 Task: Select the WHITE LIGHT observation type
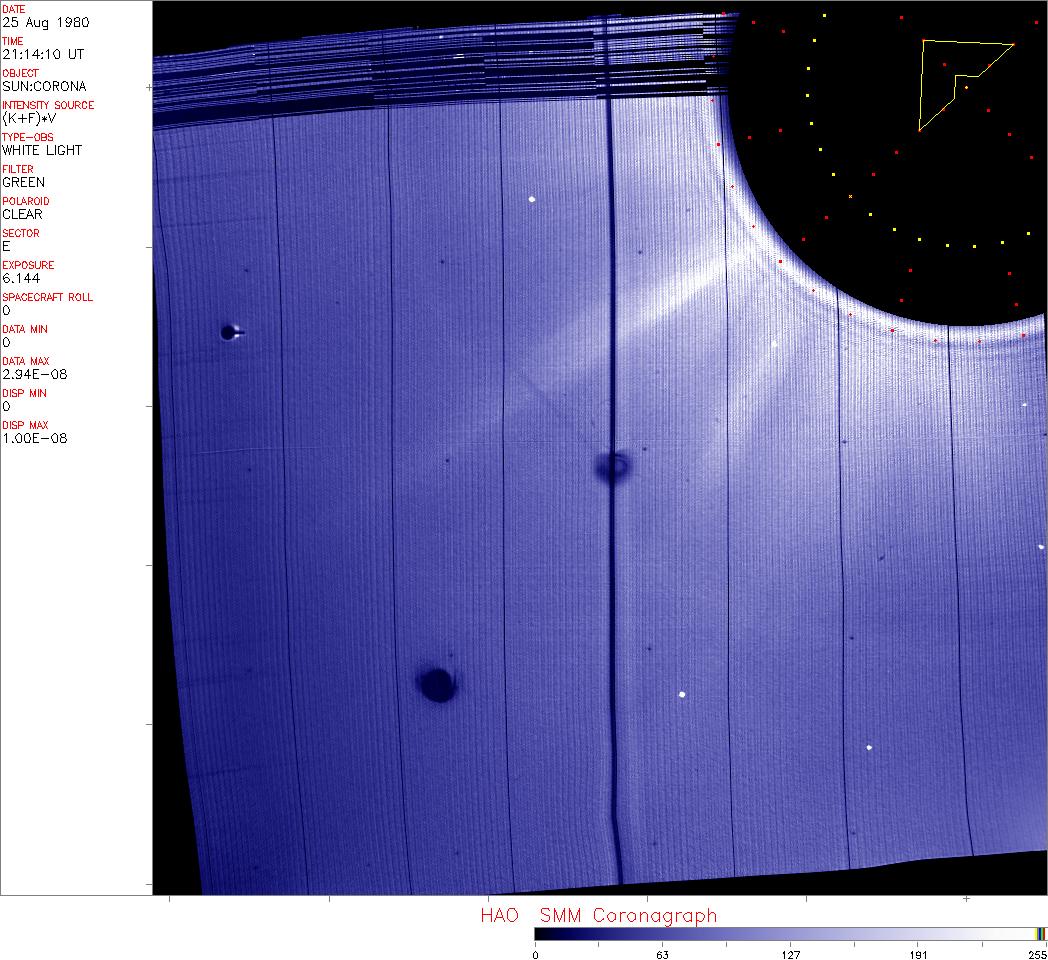[42, 150]
